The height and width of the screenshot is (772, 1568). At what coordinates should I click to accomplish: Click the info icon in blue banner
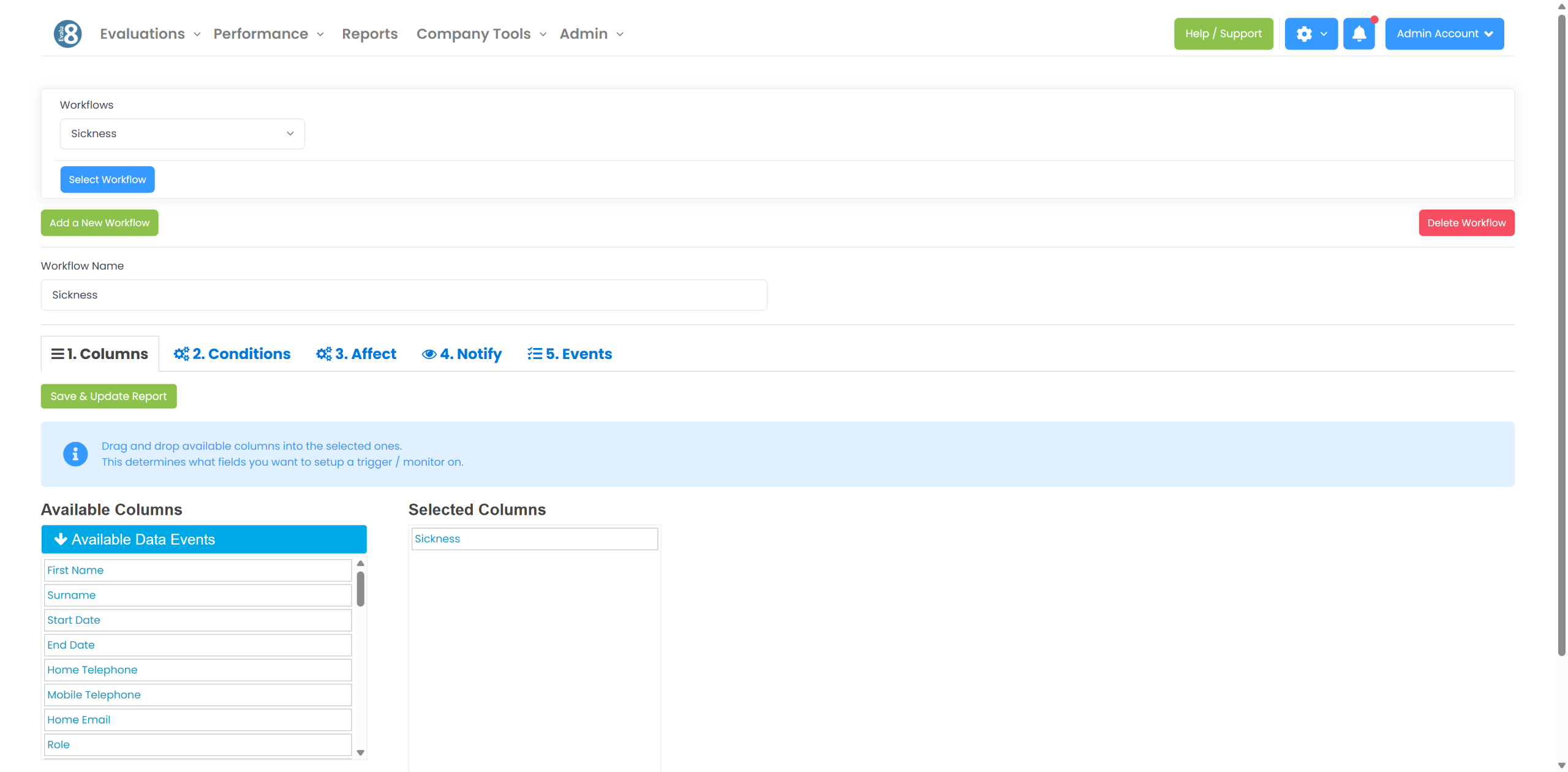[75, 454]
